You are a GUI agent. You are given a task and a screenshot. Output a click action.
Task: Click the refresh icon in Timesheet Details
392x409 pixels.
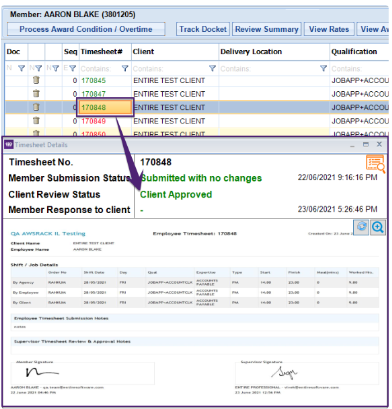pyautogui.click(x=361, y=227)
